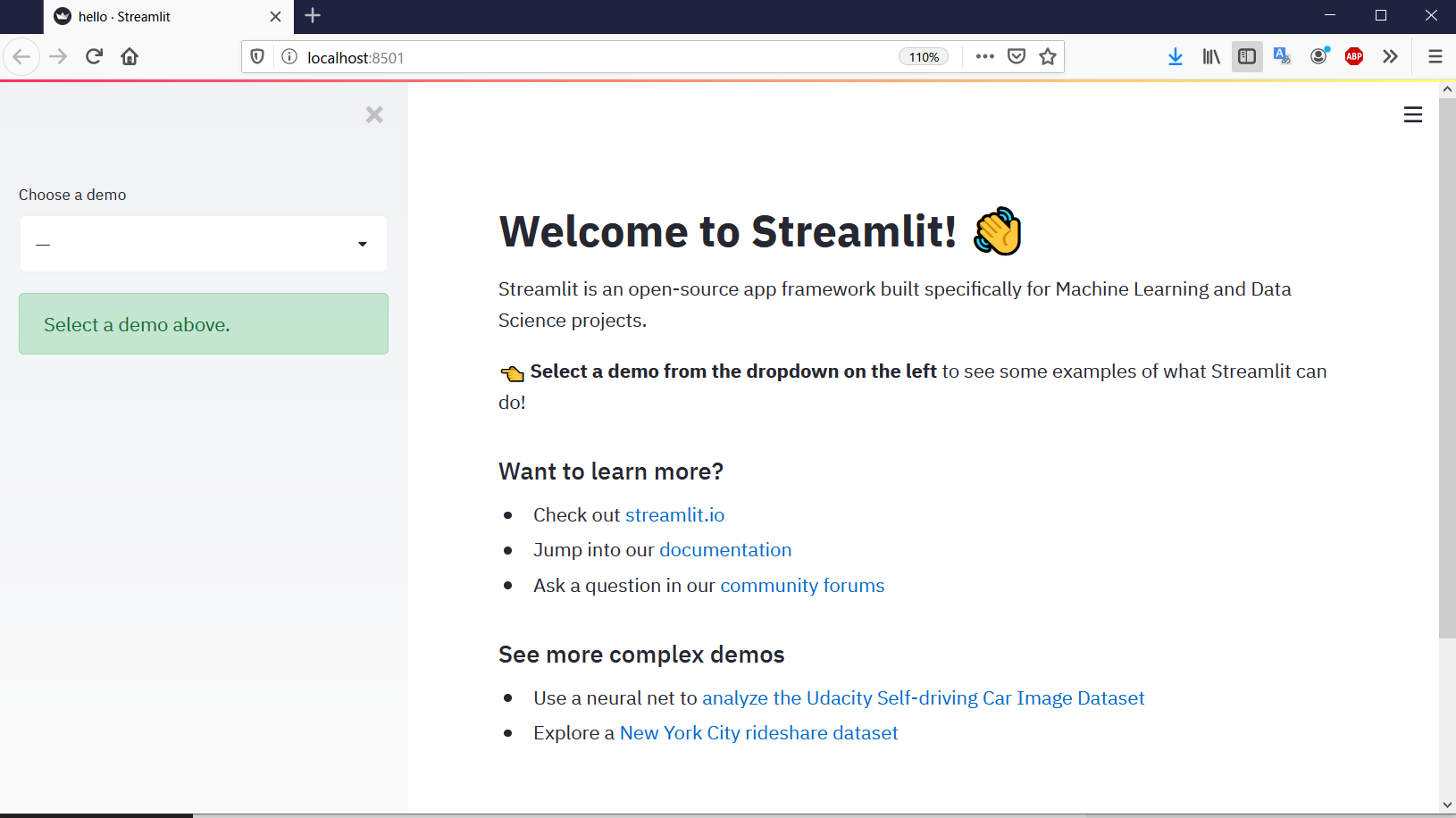Toggle the browser sidebar

(1246, 56)
